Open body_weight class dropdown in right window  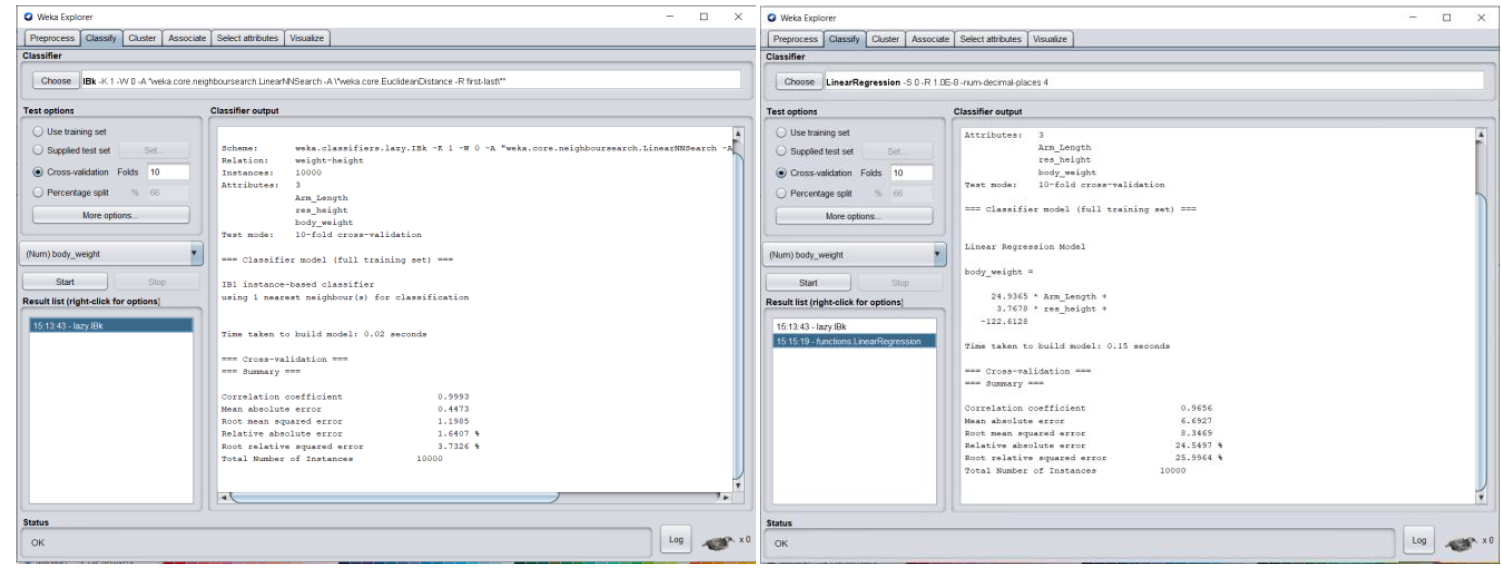(x=855, y=254)
